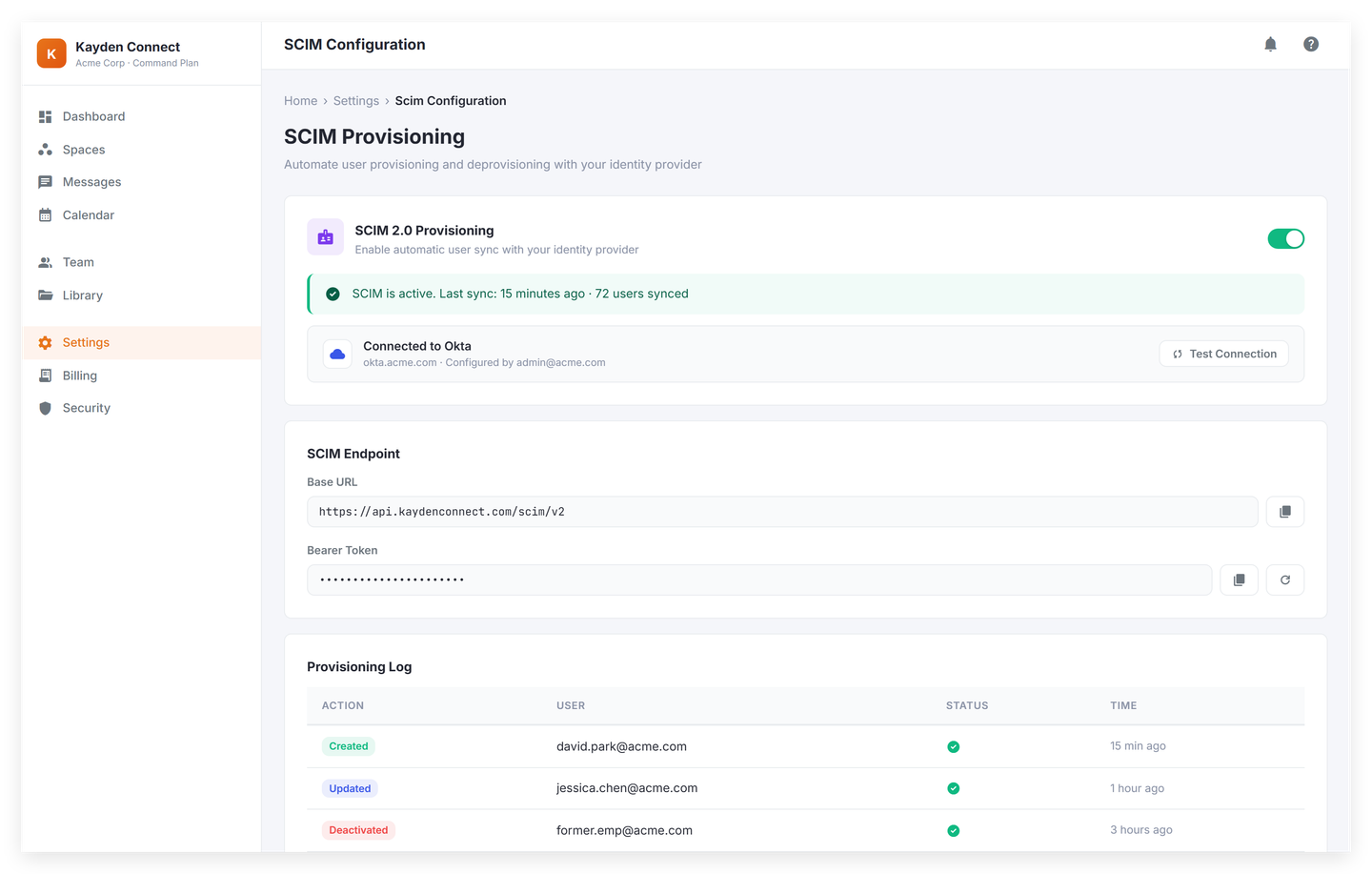Click the Scim Configuration breadcrumb

(451, 101)
